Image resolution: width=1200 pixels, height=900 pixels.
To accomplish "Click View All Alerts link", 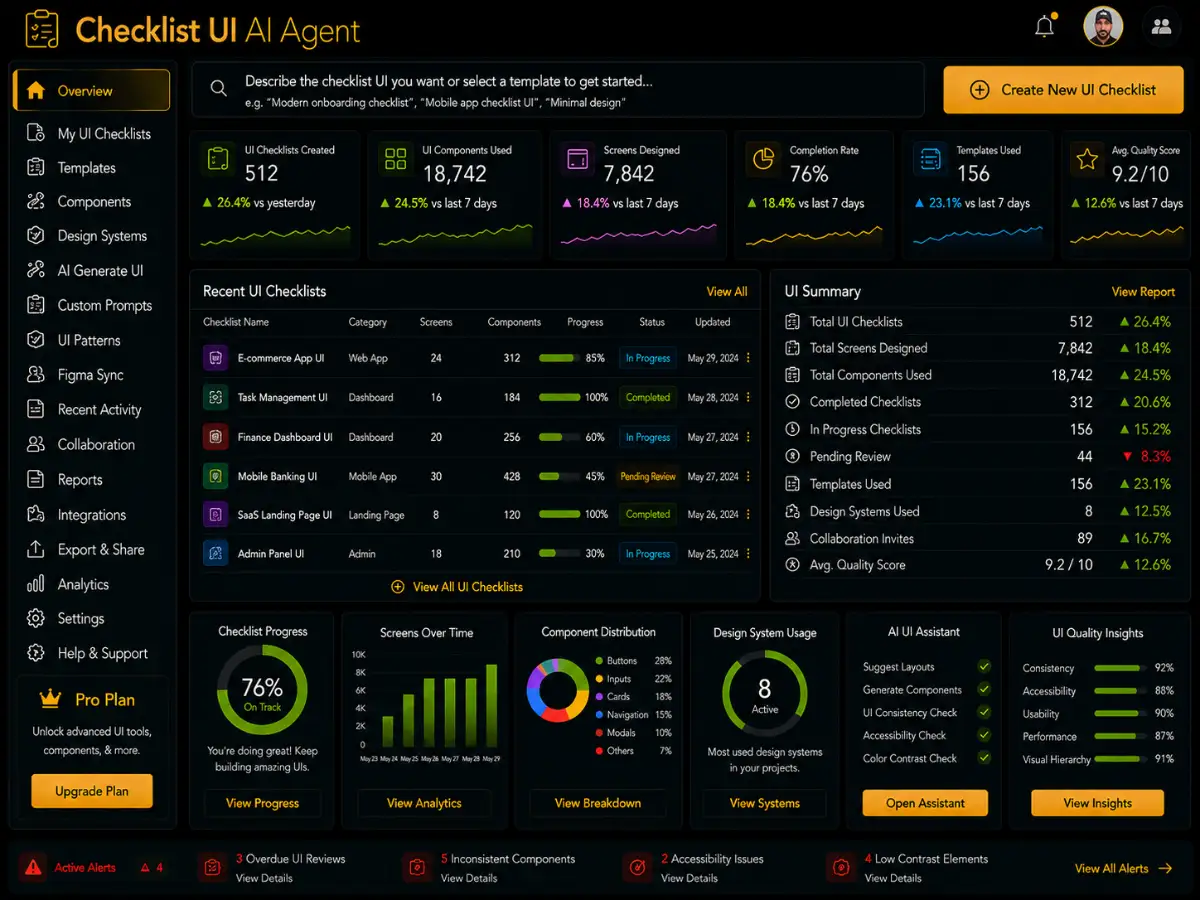I will (1123, 869).
